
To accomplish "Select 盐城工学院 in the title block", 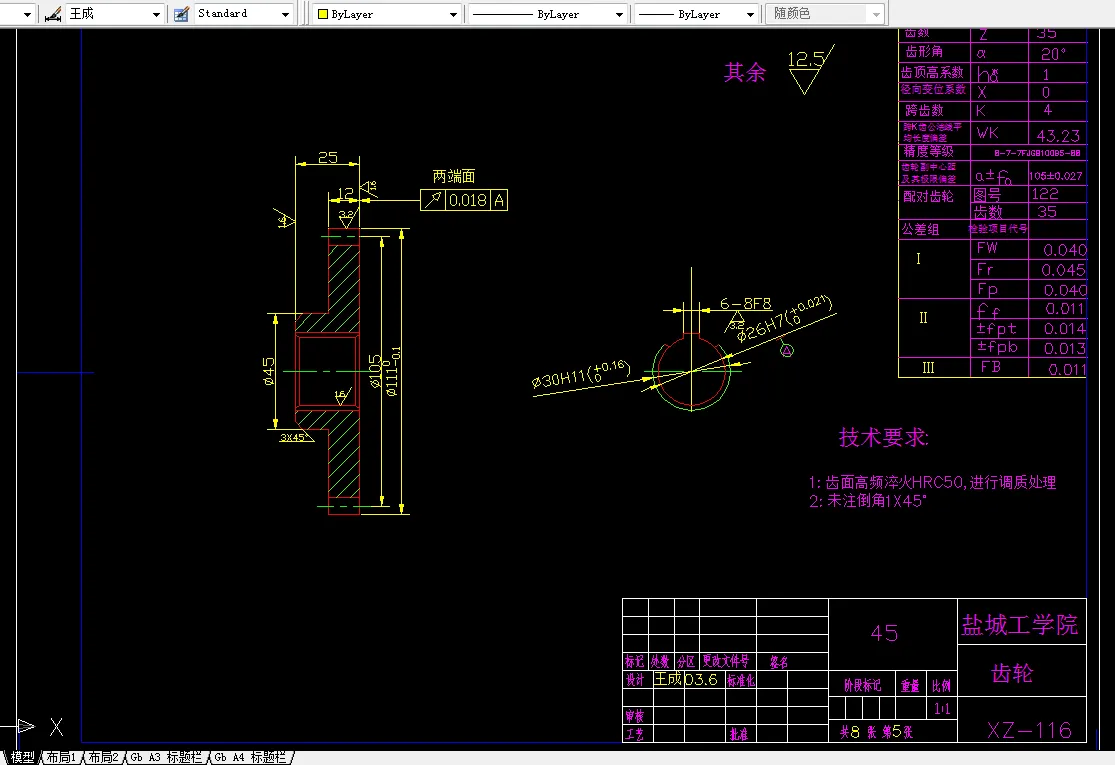I will click(x=1020, y=626).
